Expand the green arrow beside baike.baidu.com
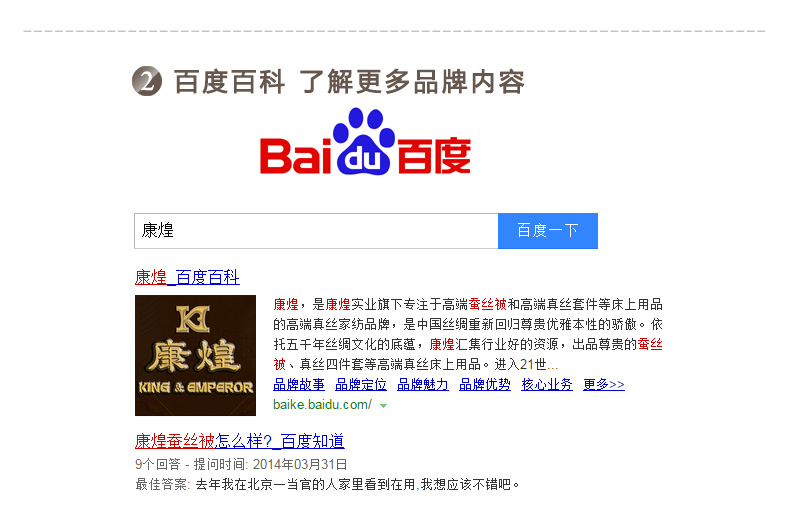The height and width of the screenshot is (514, 790). (x=383, y=406)
